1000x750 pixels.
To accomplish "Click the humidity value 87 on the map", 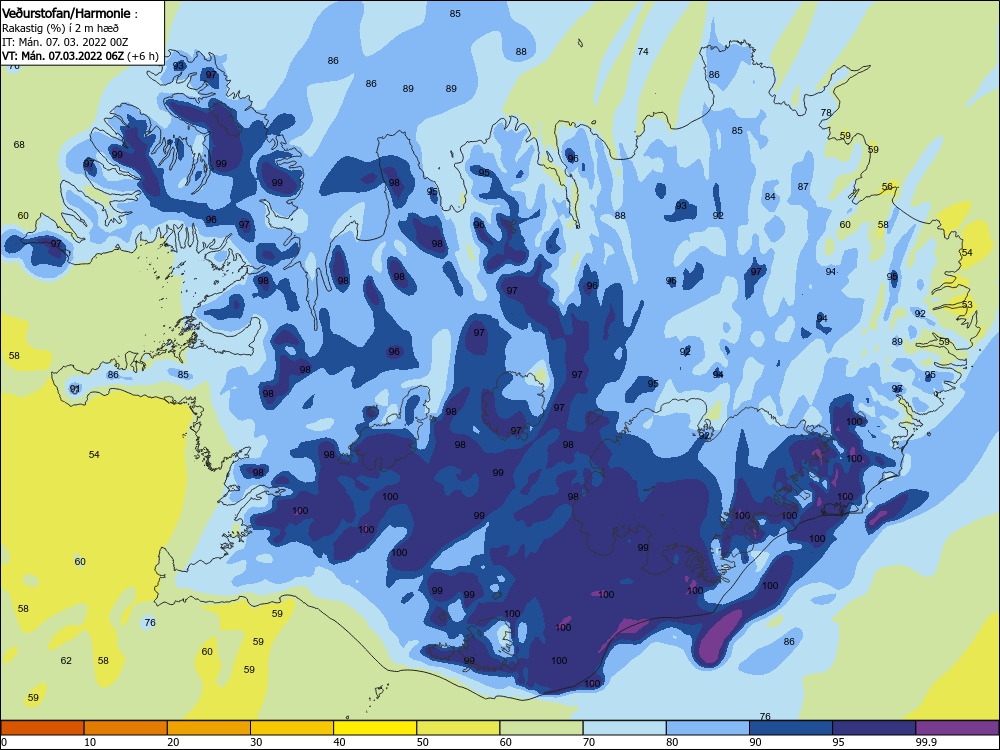I will [803, 187].
